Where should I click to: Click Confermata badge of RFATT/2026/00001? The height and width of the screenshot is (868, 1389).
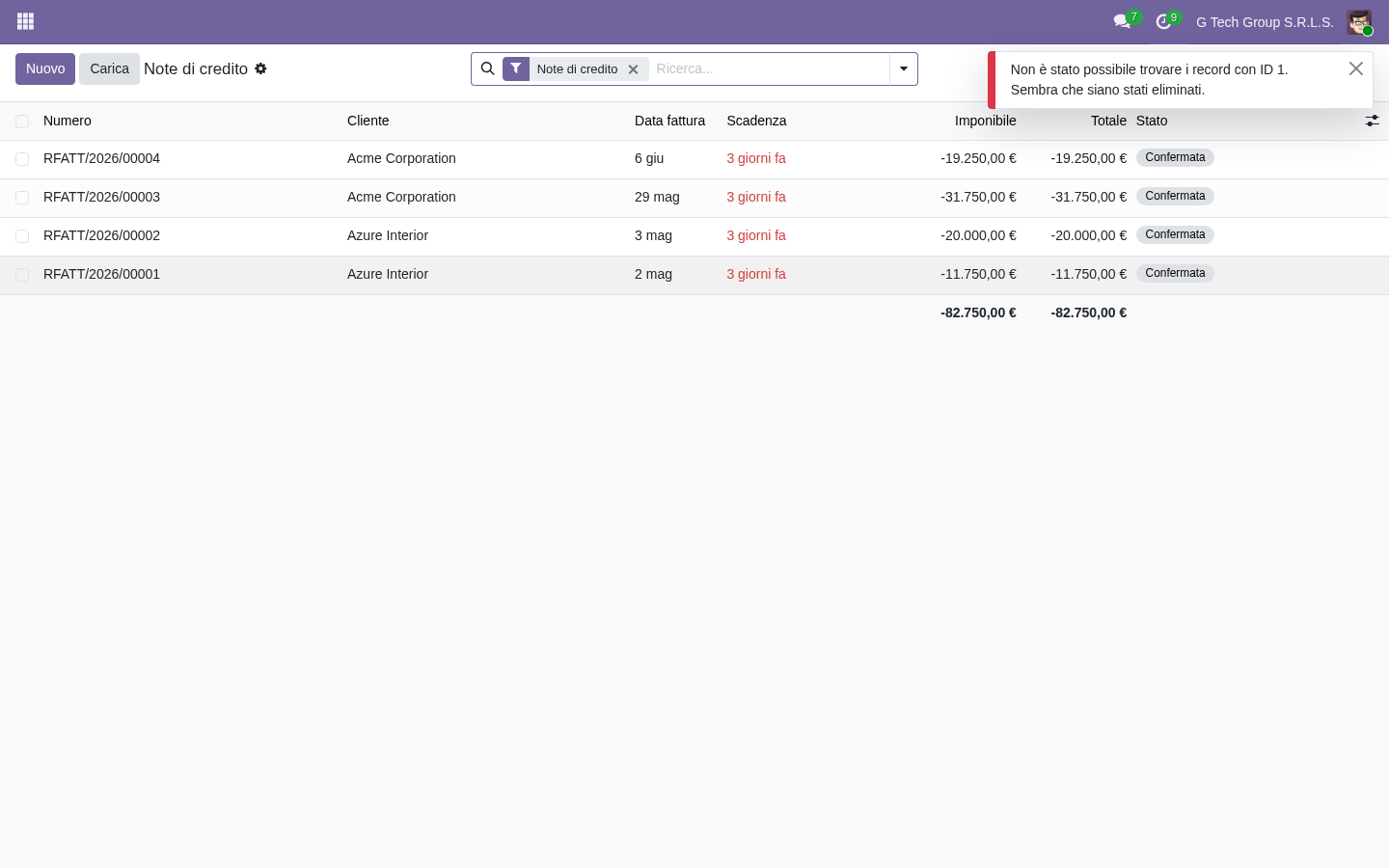tap(1175, 273)
